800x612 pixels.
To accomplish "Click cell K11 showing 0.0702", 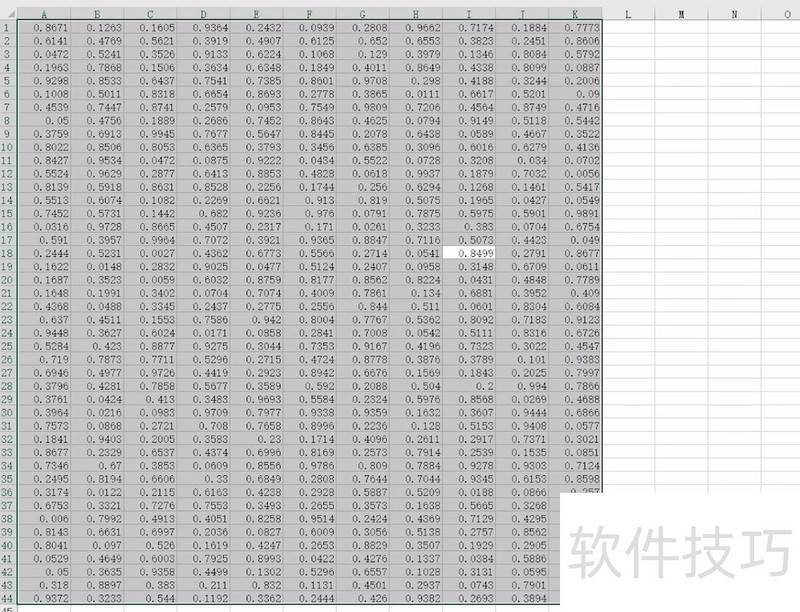I will 575,160.
